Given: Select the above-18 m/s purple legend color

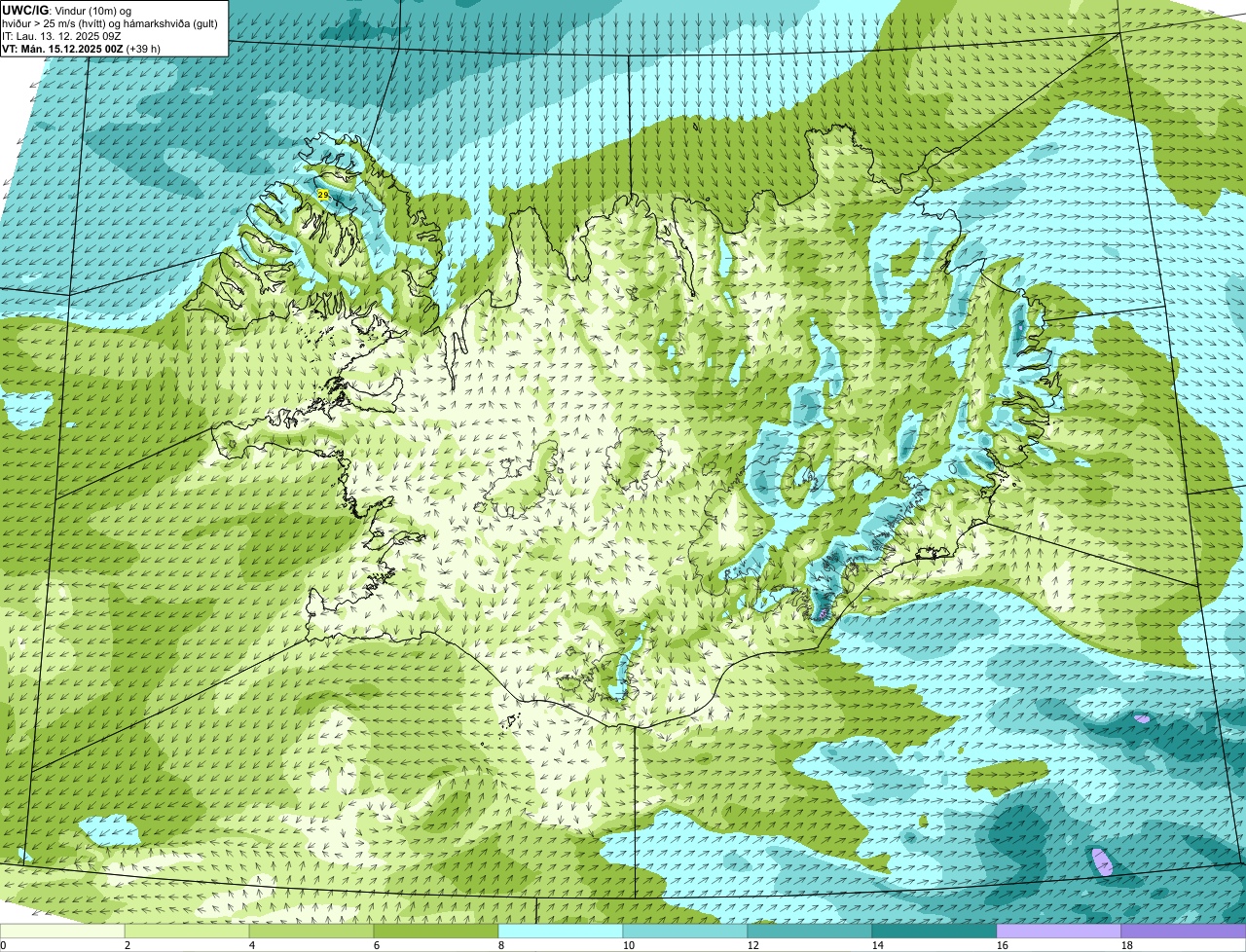Looking at the screenshot, I should pyautogui.click(x=1184, y=932).
